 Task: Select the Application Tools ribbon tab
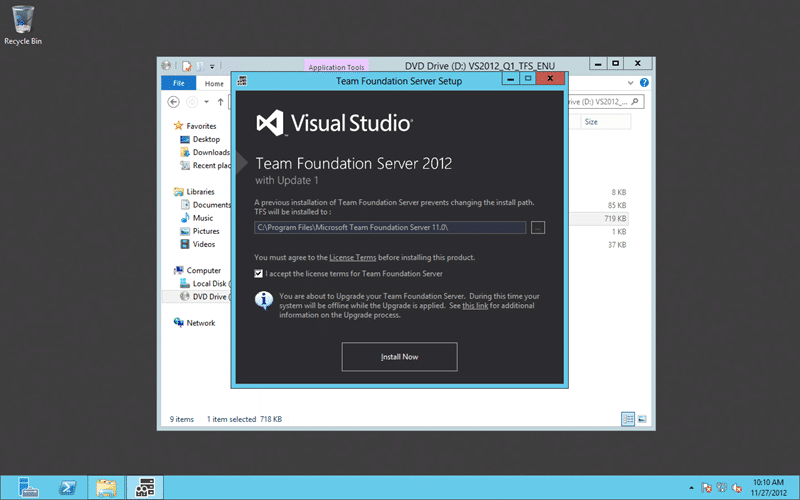pyautogui.click(x=336, y=66)
